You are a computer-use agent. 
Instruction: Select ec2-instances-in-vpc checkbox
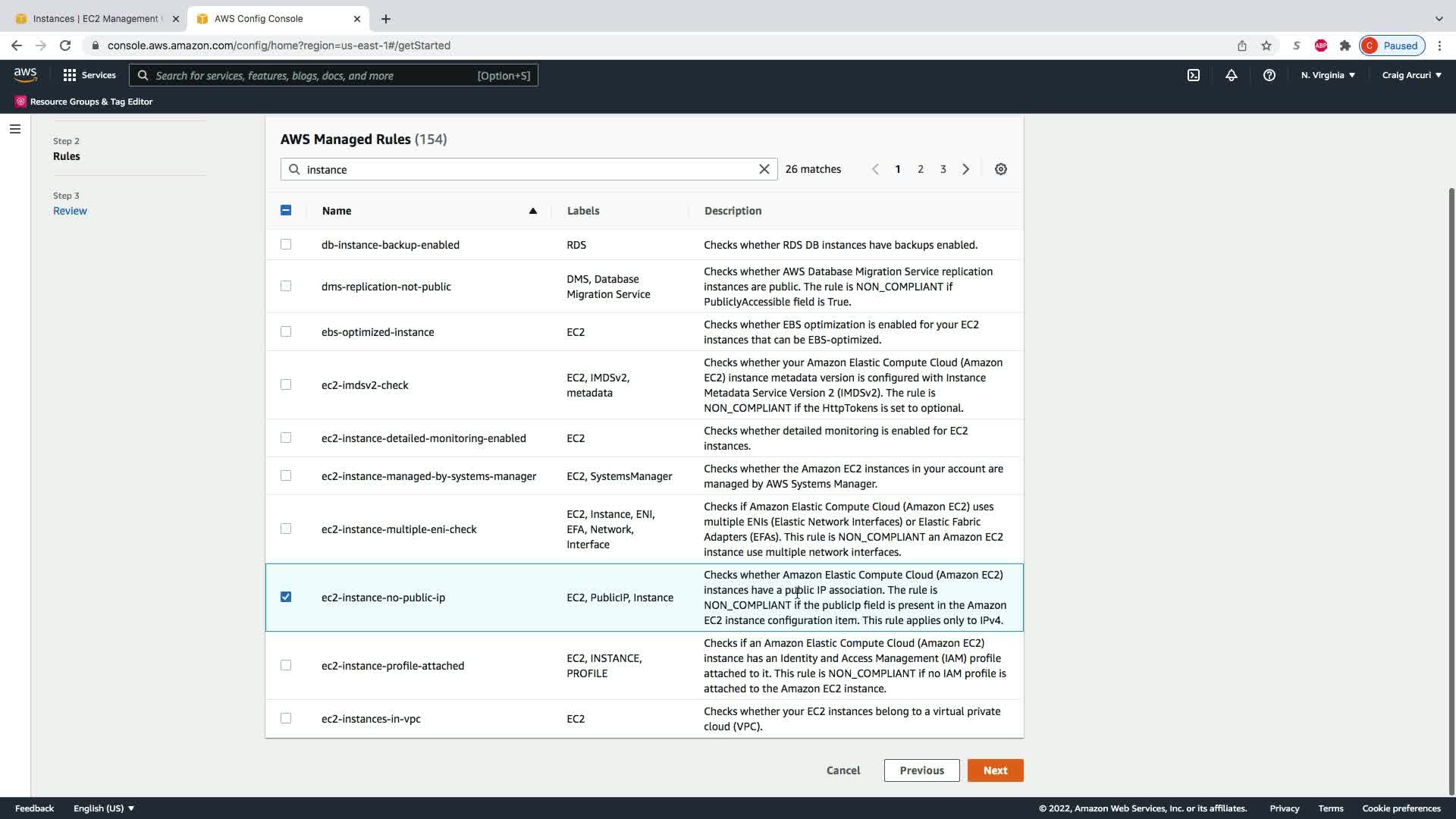(286, 718)
